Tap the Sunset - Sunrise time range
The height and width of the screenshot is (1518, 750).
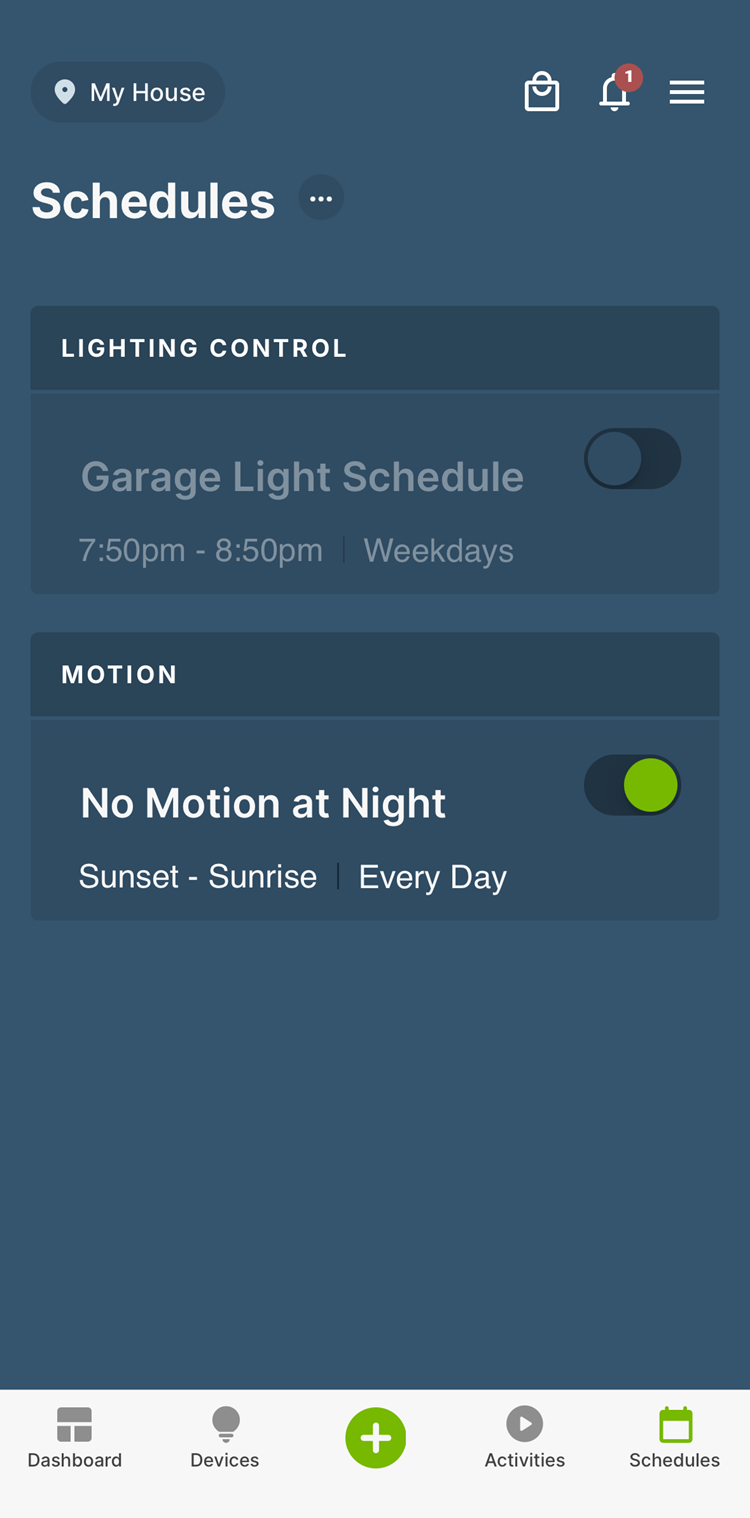pos(198,877)
